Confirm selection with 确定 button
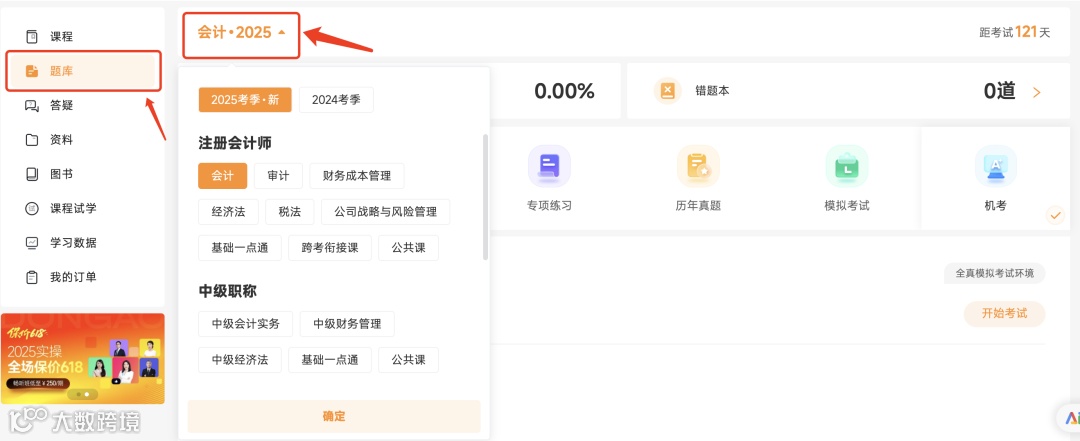Viewport: 1080px width, 441px height. click(334, 416)
